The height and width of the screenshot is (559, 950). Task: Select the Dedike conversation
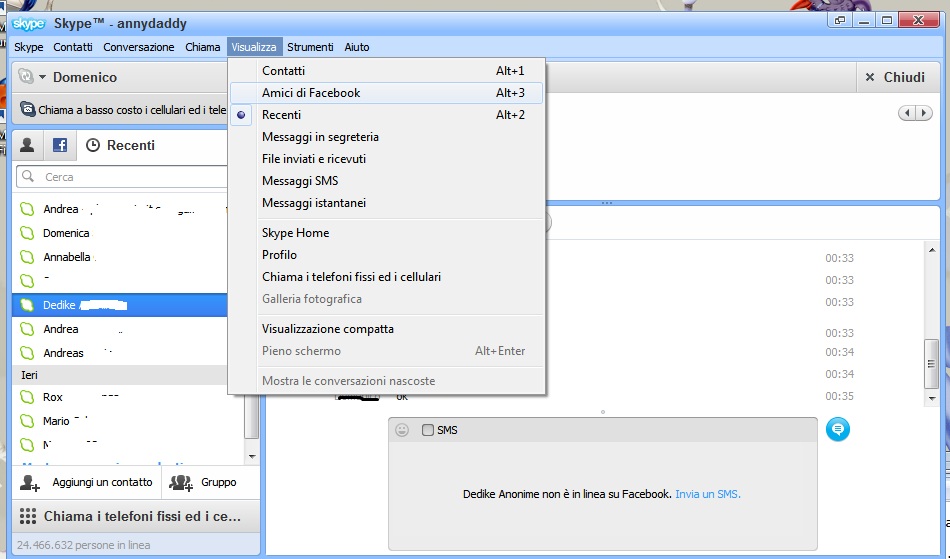click(120, 305)
